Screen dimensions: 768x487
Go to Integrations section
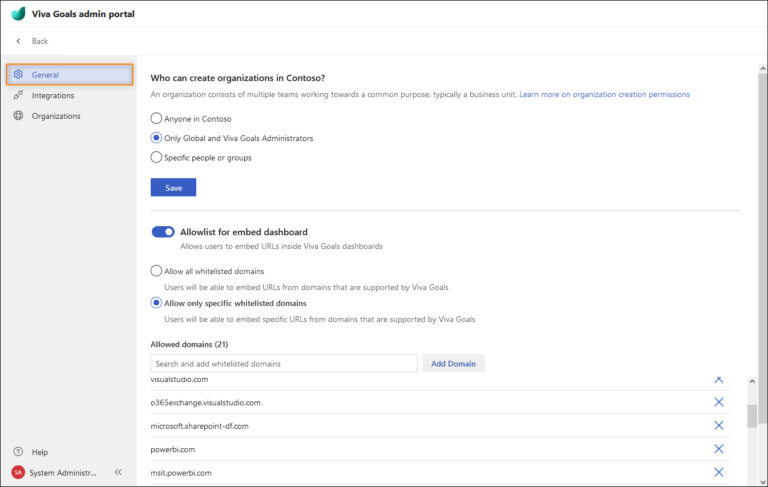tap(52, 95)
